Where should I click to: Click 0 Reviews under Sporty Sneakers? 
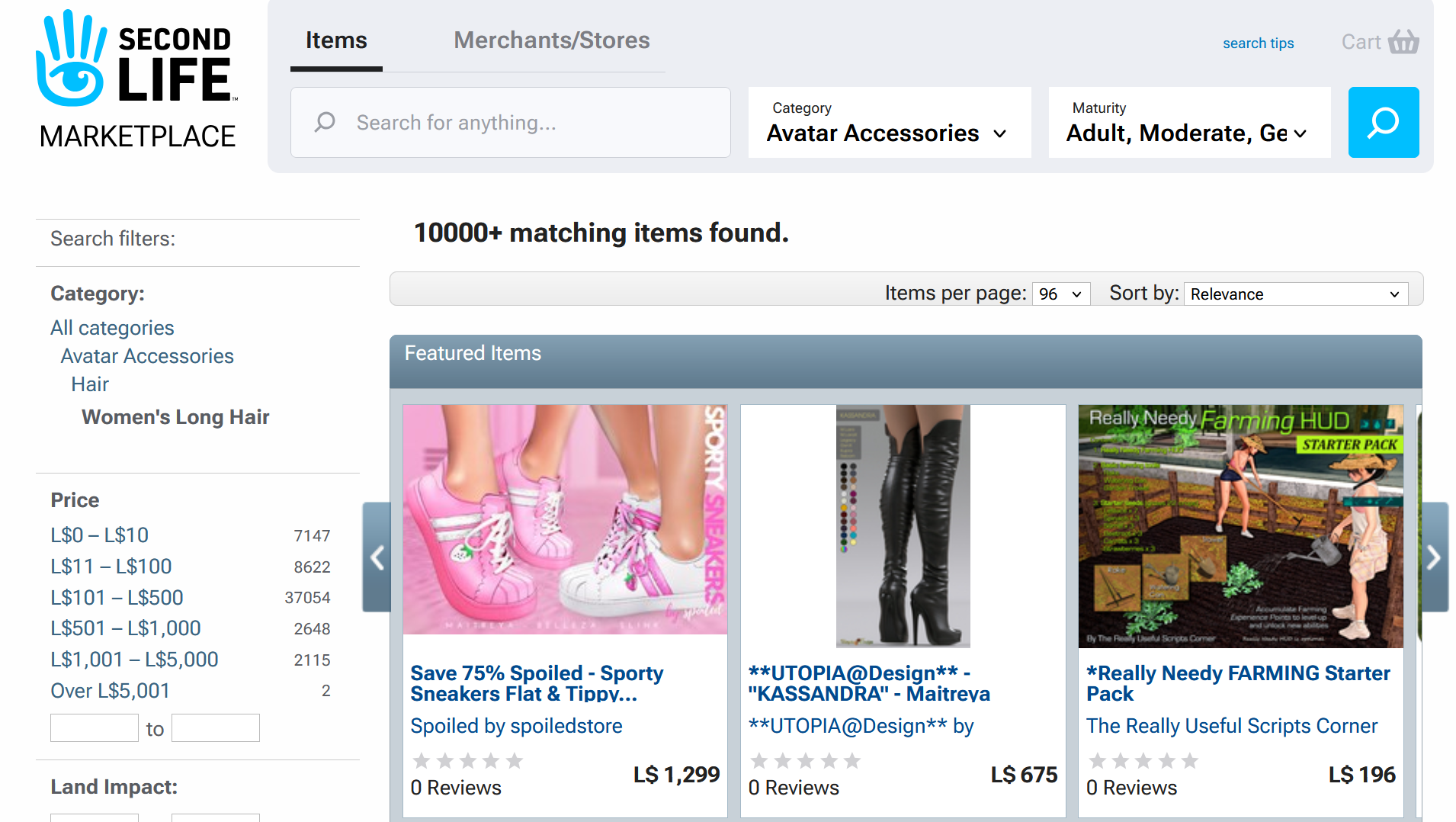click(x=456, y=788)
